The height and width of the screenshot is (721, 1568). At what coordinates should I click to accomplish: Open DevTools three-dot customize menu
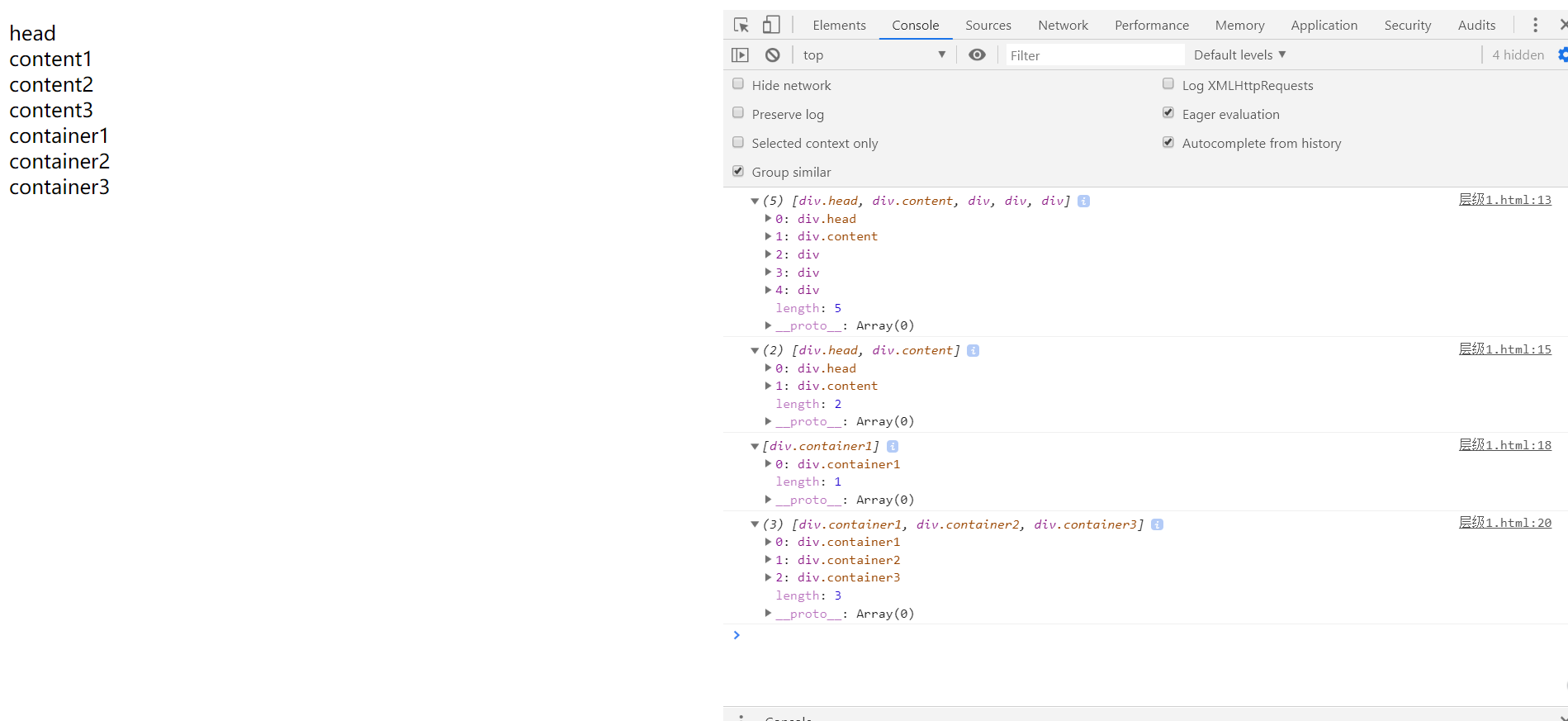(1535, 25)
